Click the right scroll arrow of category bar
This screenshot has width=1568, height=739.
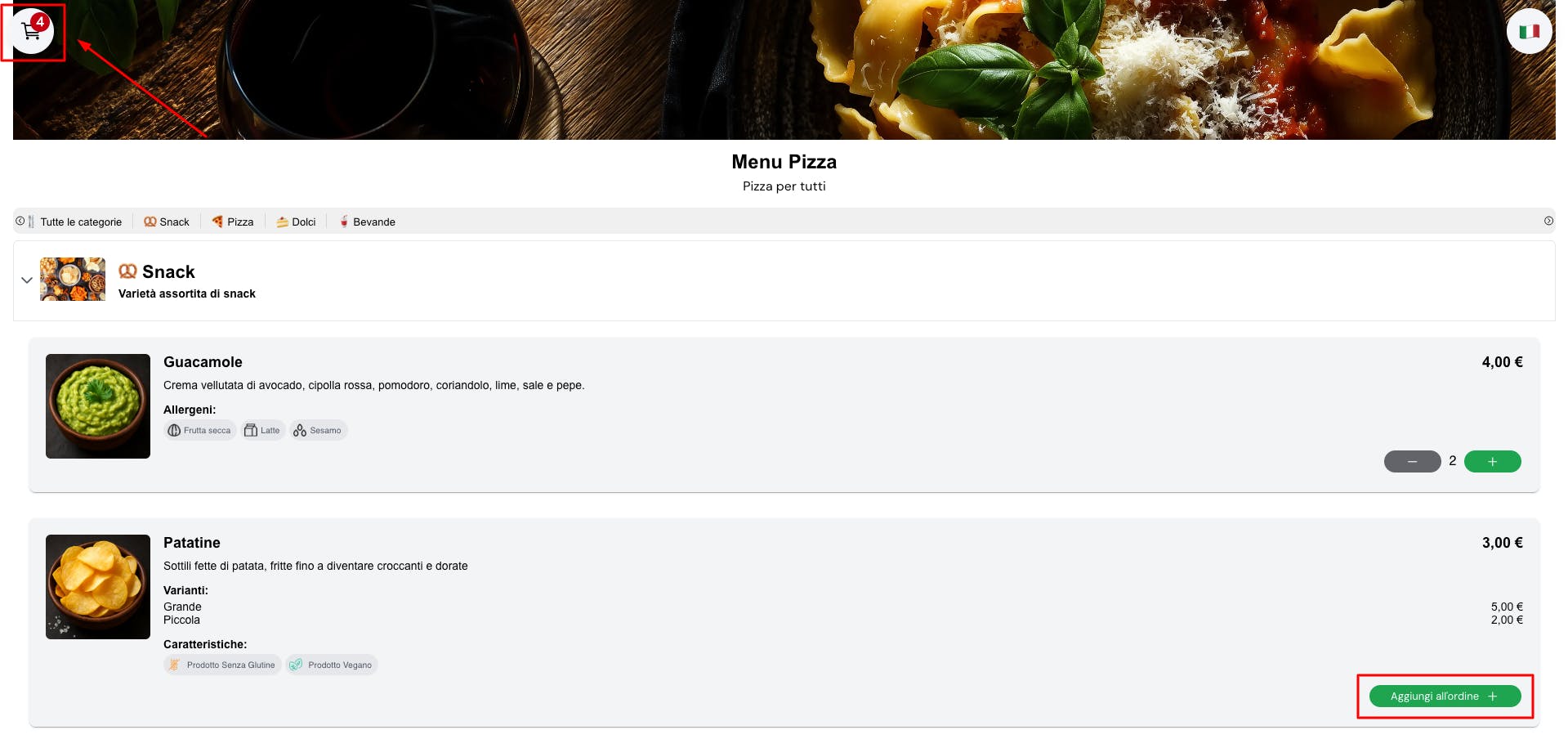(x=1548, y=221)
